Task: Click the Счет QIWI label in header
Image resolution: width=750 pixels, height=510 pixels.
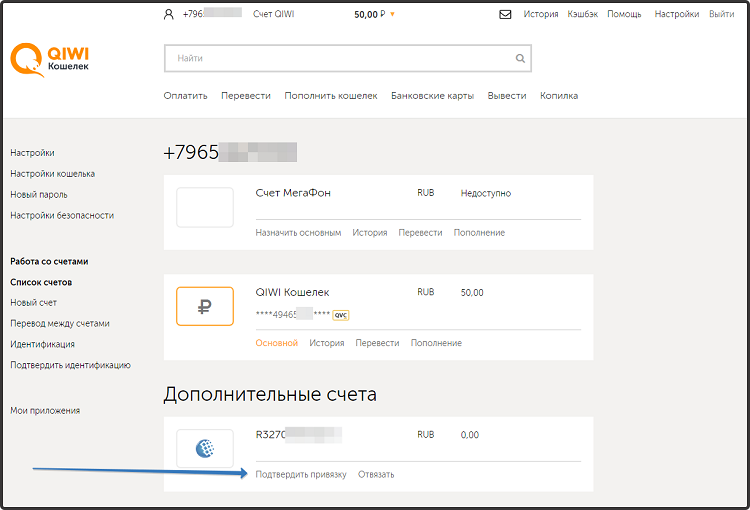Action: point(274,14)
